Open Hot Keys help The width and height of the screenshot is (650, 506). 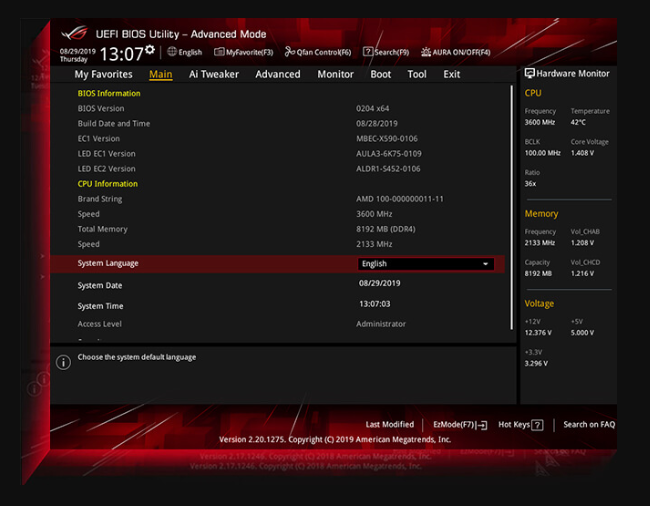point(521,425)
